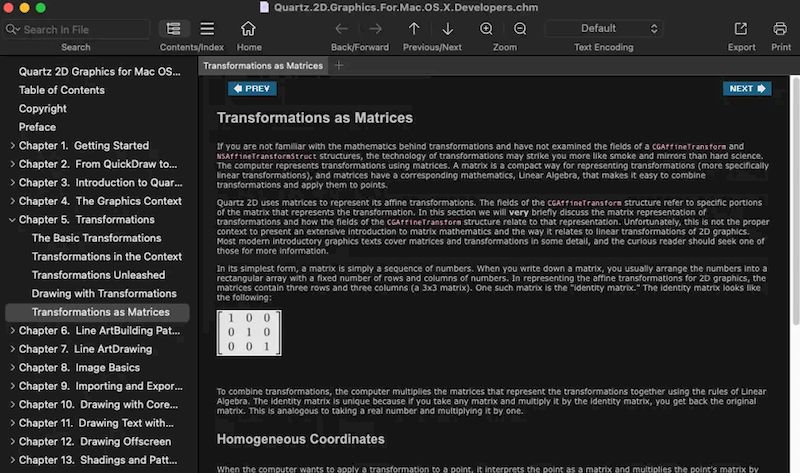Zoom out with the magnifier minus icon
The width and height of the screenshot is (800, 473).
click(520, 29)
